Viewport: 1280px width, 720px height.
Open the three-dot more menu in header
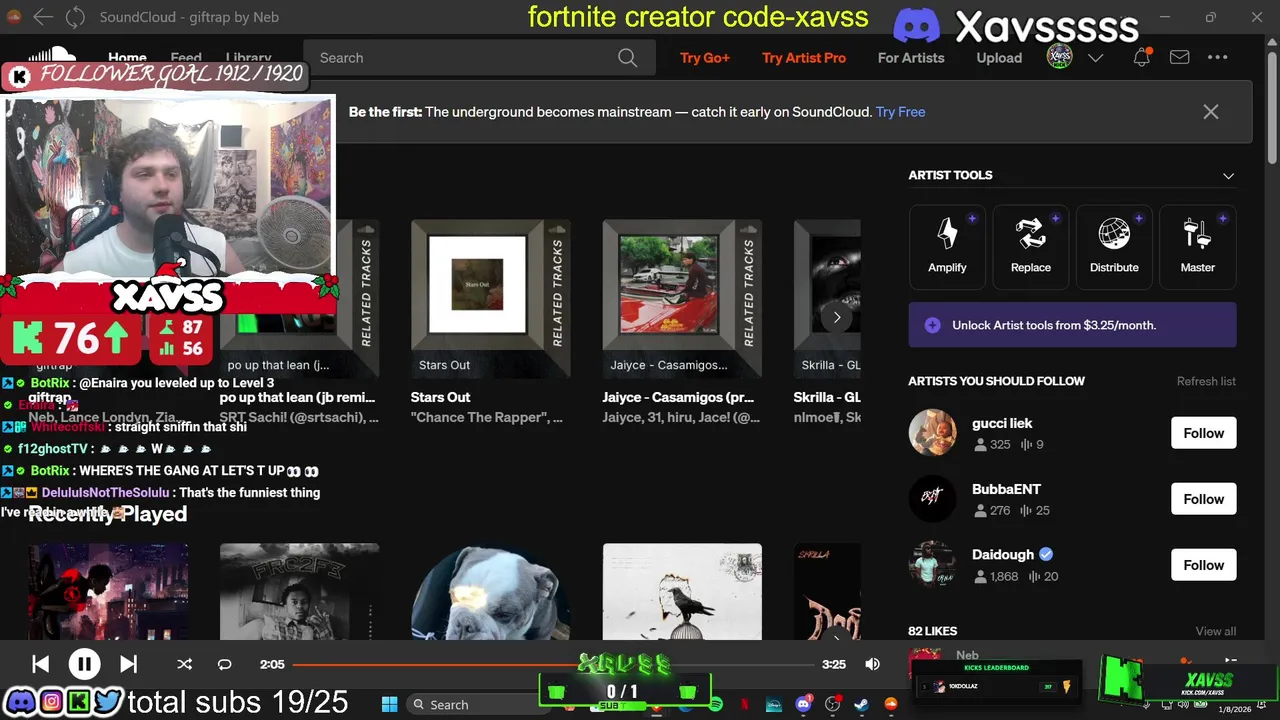(x=1217, y=58)
